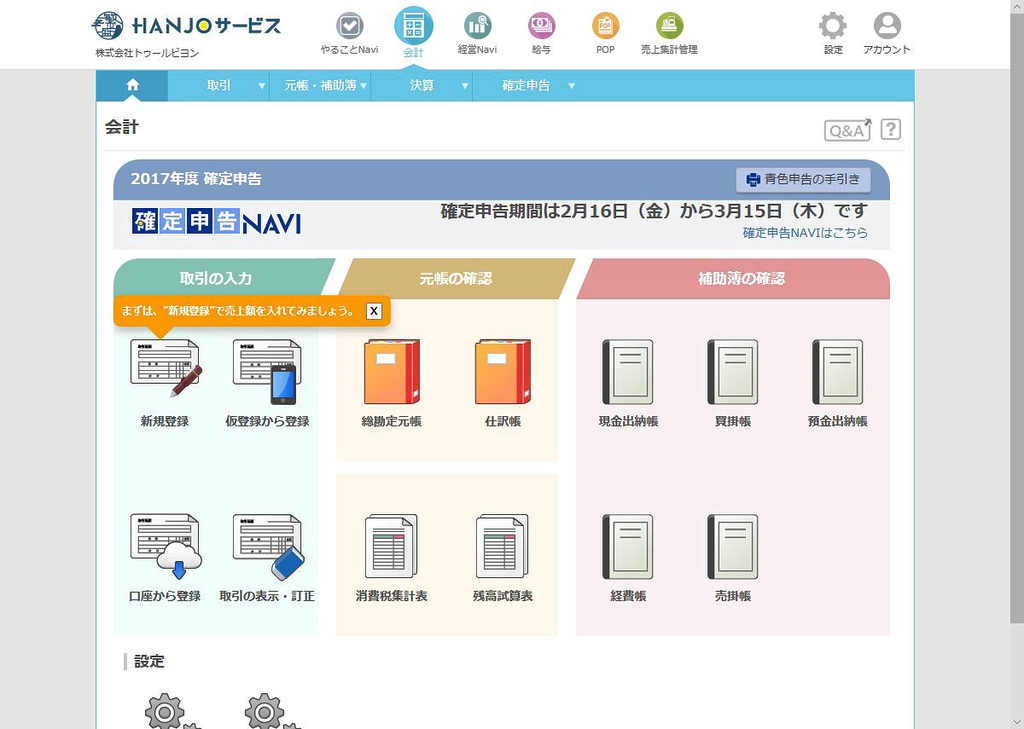Click the 経営Navi icon in header
Screen dimensions: 1024x729
[x=477, y=33]
